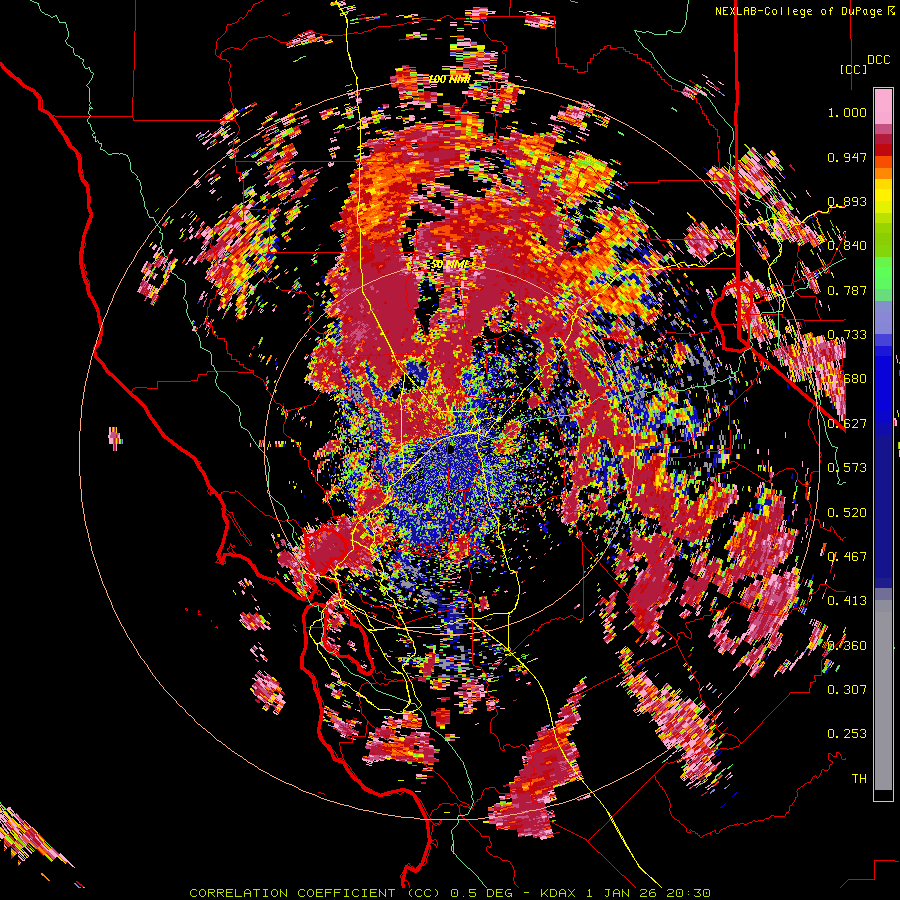This screenshot has width=900, height=900.
Task: Pick the pink top segment of color bar
Action: pyautogui.click(x=883, y=106)
